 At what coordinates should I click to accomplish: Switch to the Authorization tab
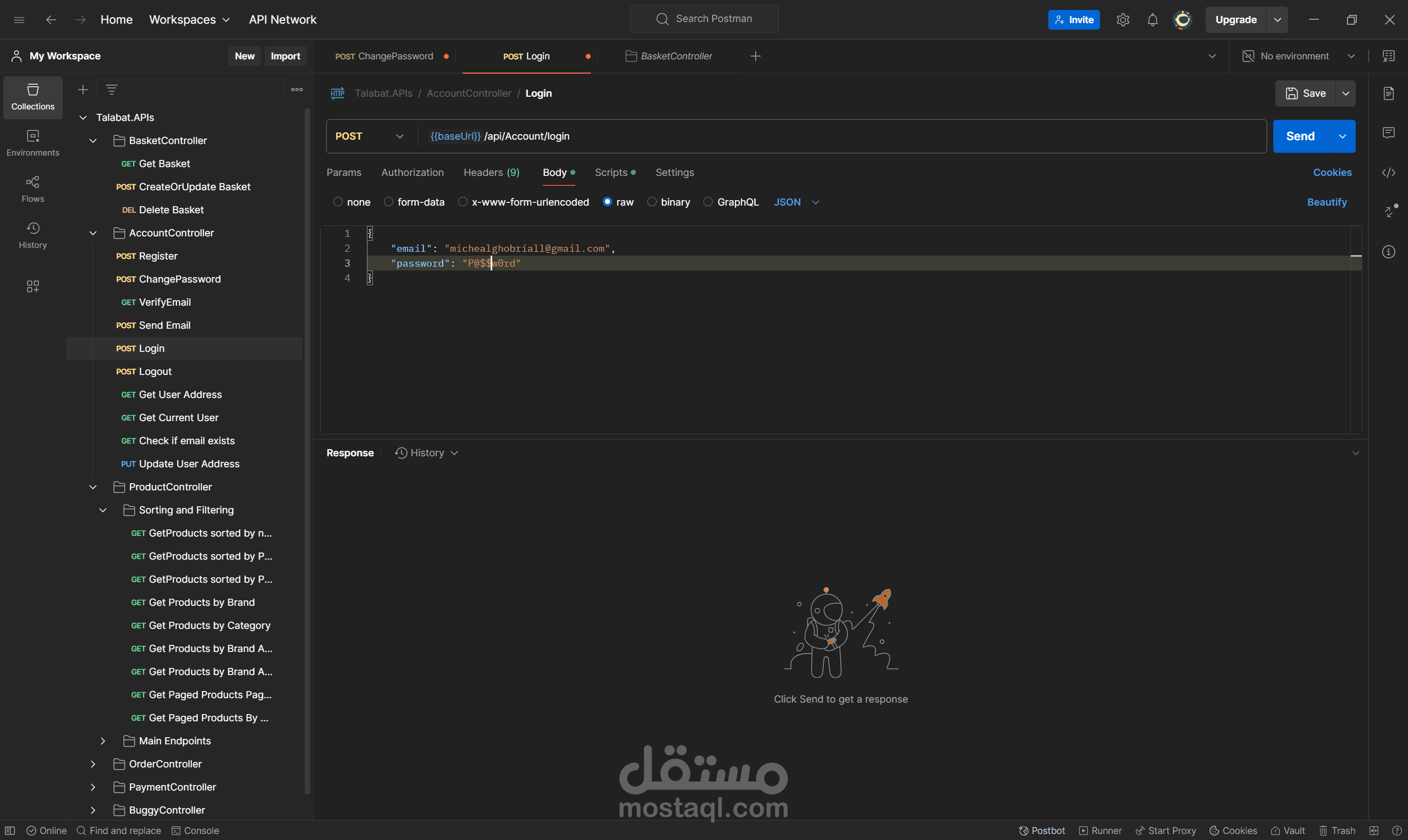tap(412, 173)
